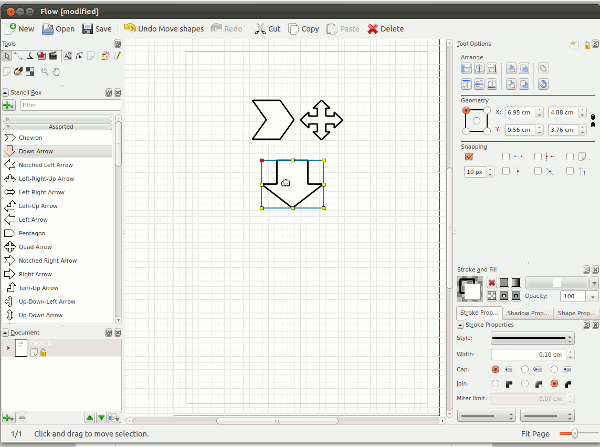Pick the Pentagon stencil from the list
Viewport: 600px width, 447px height.
coord(33,233)
